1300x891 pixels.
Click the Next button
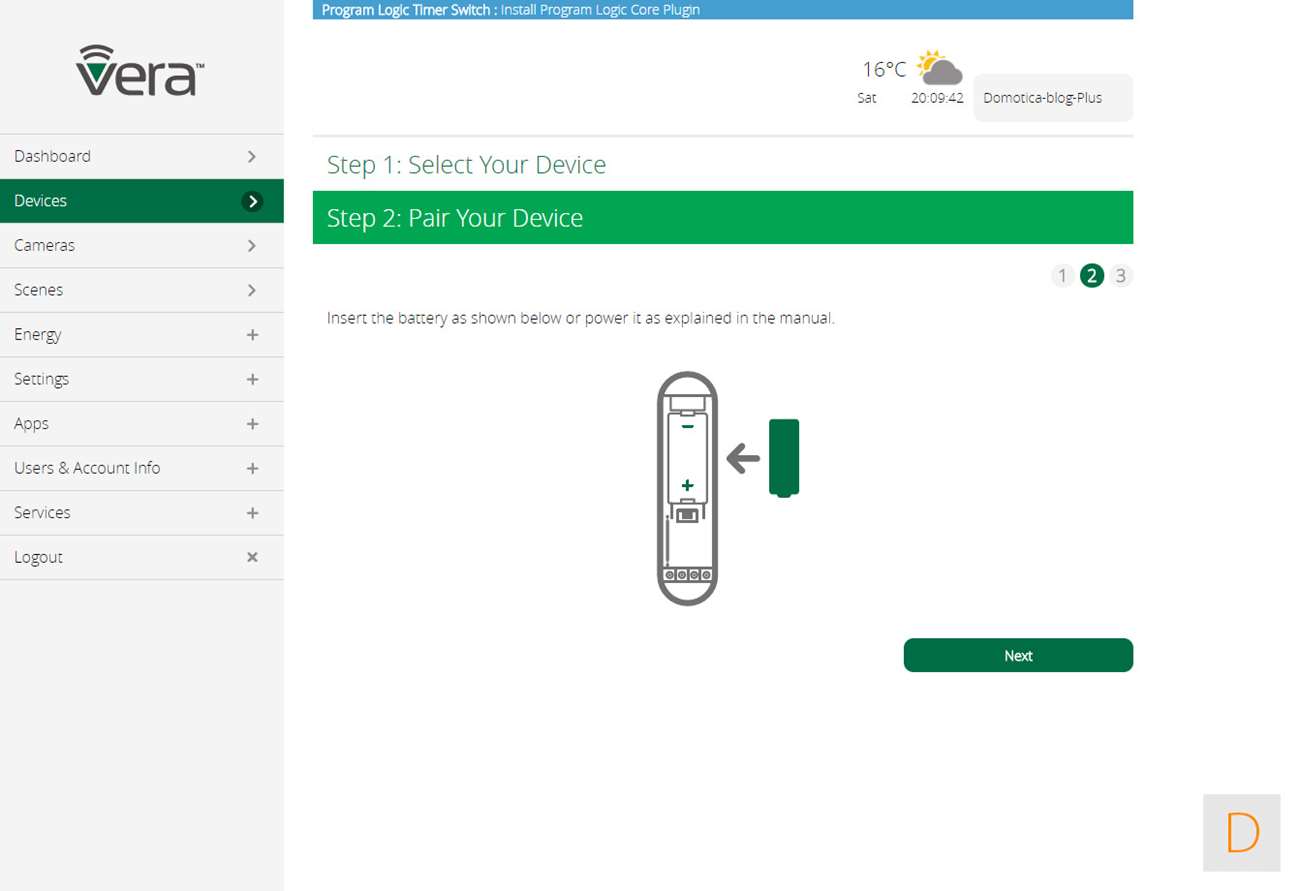click(x=1017, y=655)
